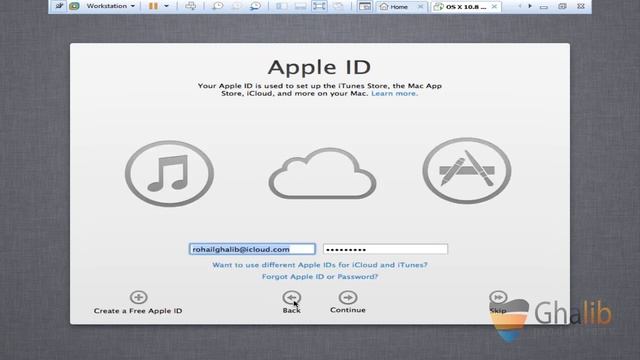
Task: Click the password input field
Action: pos(385,249)
